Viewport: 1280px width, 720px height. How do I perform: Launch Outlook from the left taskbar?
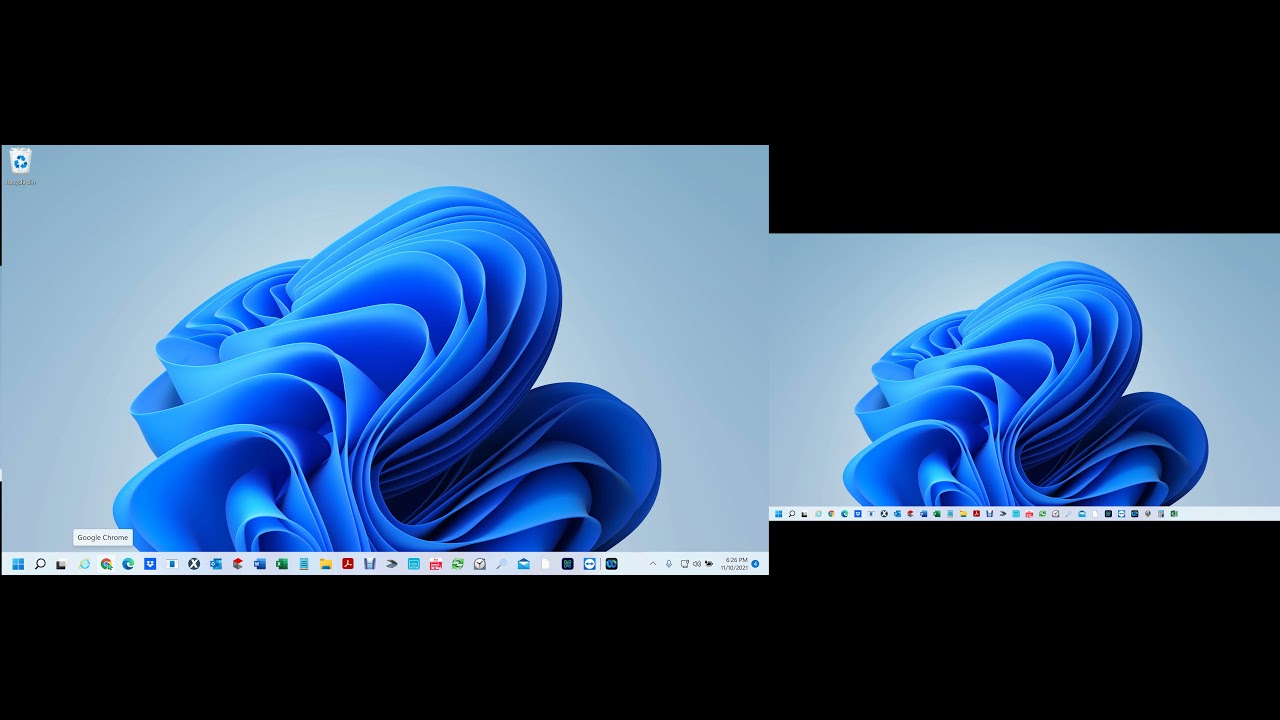pyautogui.click(x=216, y=564)
